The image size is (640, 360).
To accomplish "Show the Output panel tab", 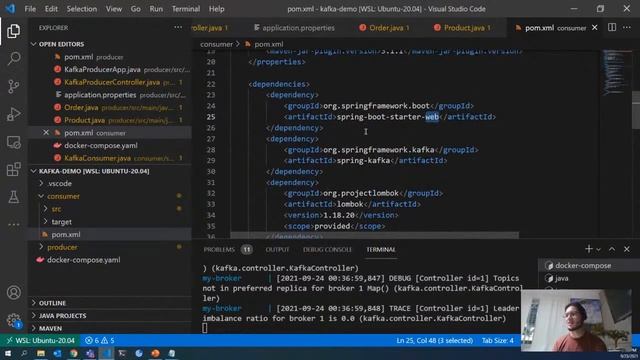I will pyautogui.click(x=277, y=249).
